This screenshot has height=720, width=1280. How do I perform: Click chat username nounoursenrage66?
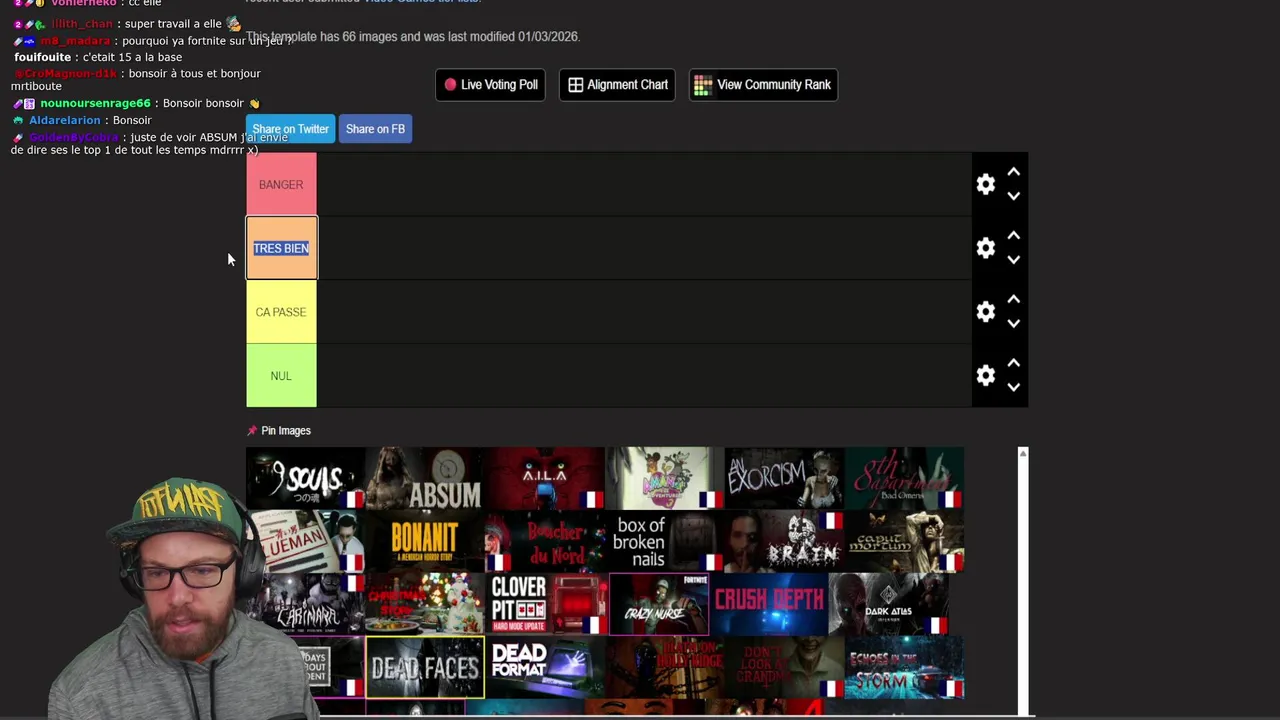[x=95, y=103]
